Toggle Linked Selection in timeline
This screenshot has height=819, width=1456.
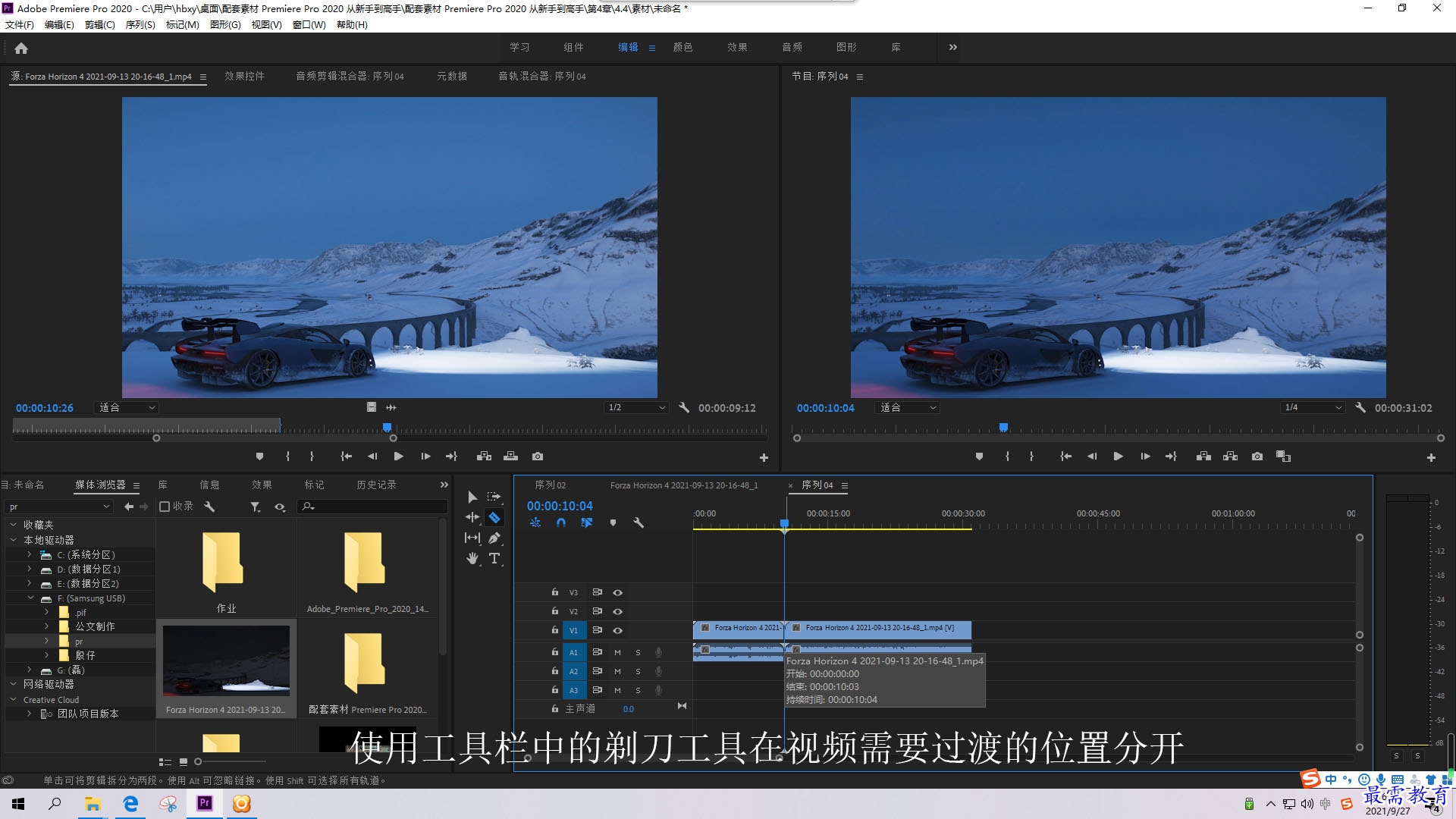(586, 522)
